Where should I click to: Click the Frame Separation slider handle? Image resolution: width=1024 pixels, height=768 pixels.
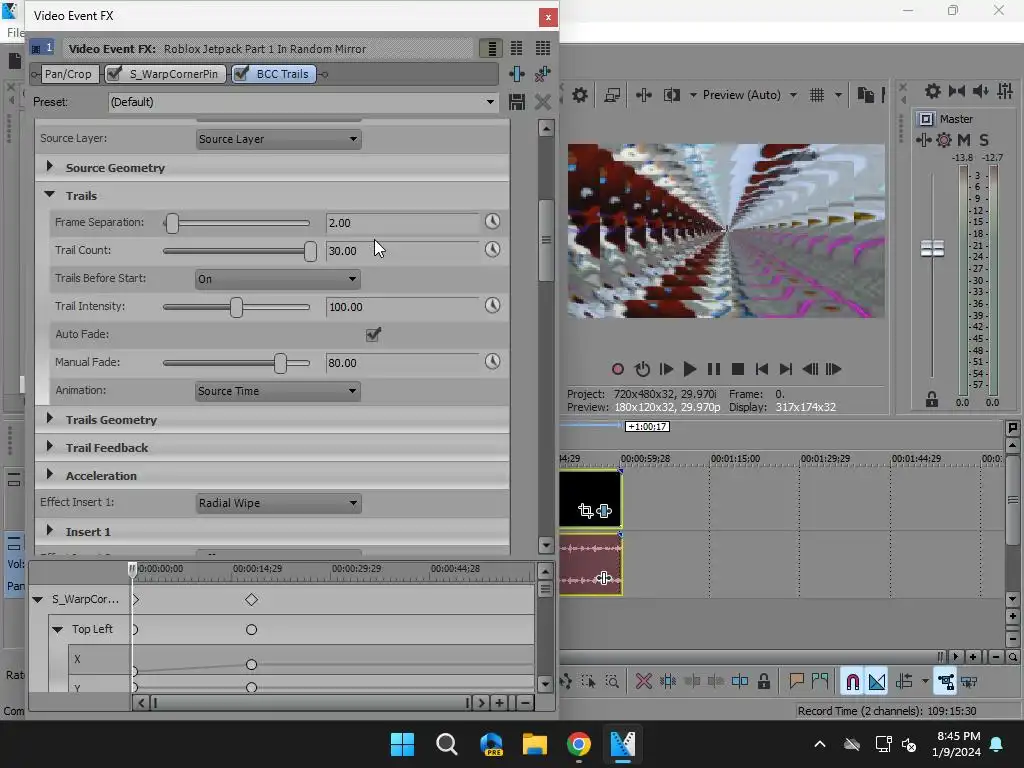tap(172, 223)
